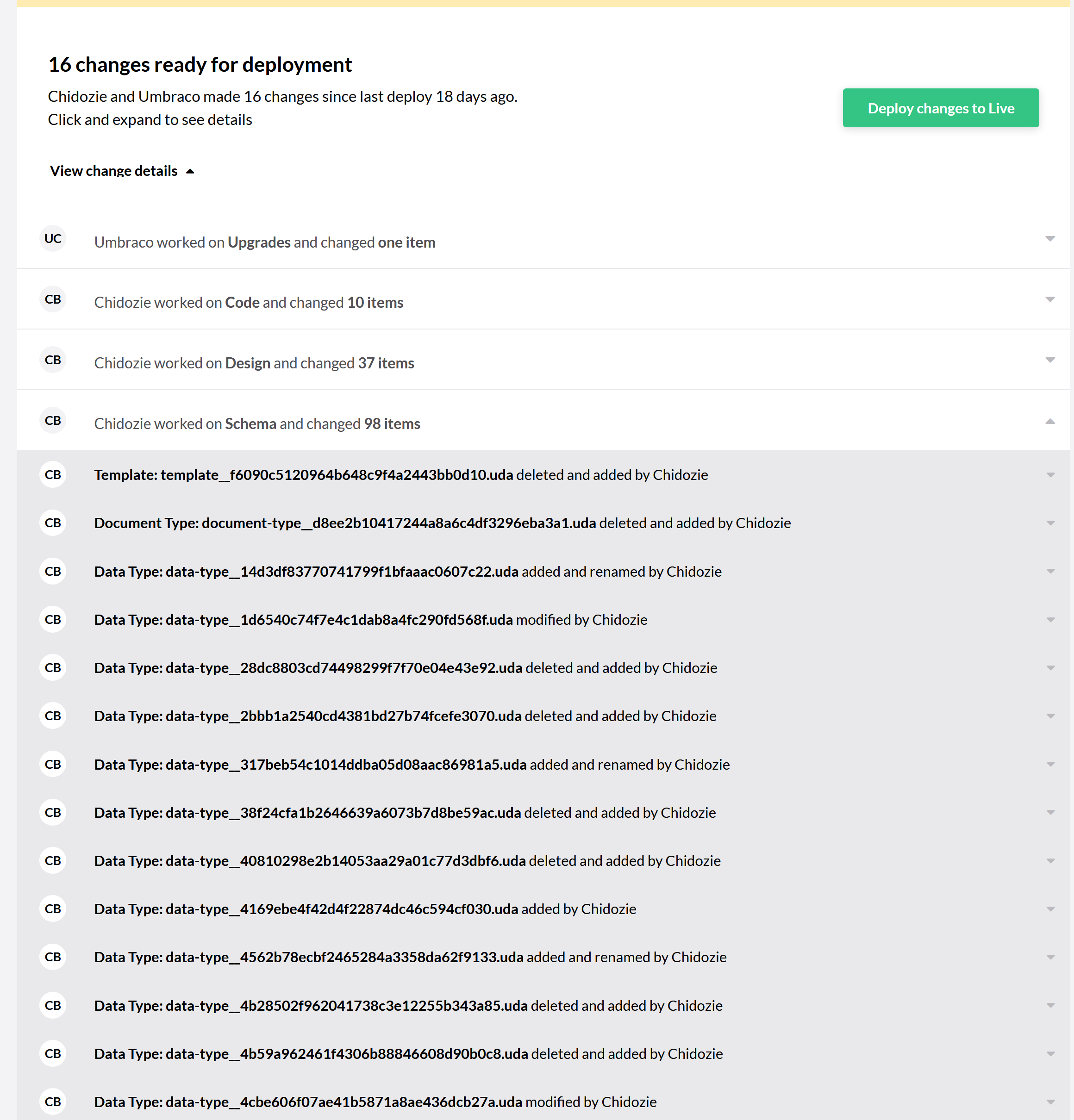The width and height of the screenshot is (1074, 1120).
Task: Click the CB avatar beside Schema changes
Action: [x=53, y=421]
